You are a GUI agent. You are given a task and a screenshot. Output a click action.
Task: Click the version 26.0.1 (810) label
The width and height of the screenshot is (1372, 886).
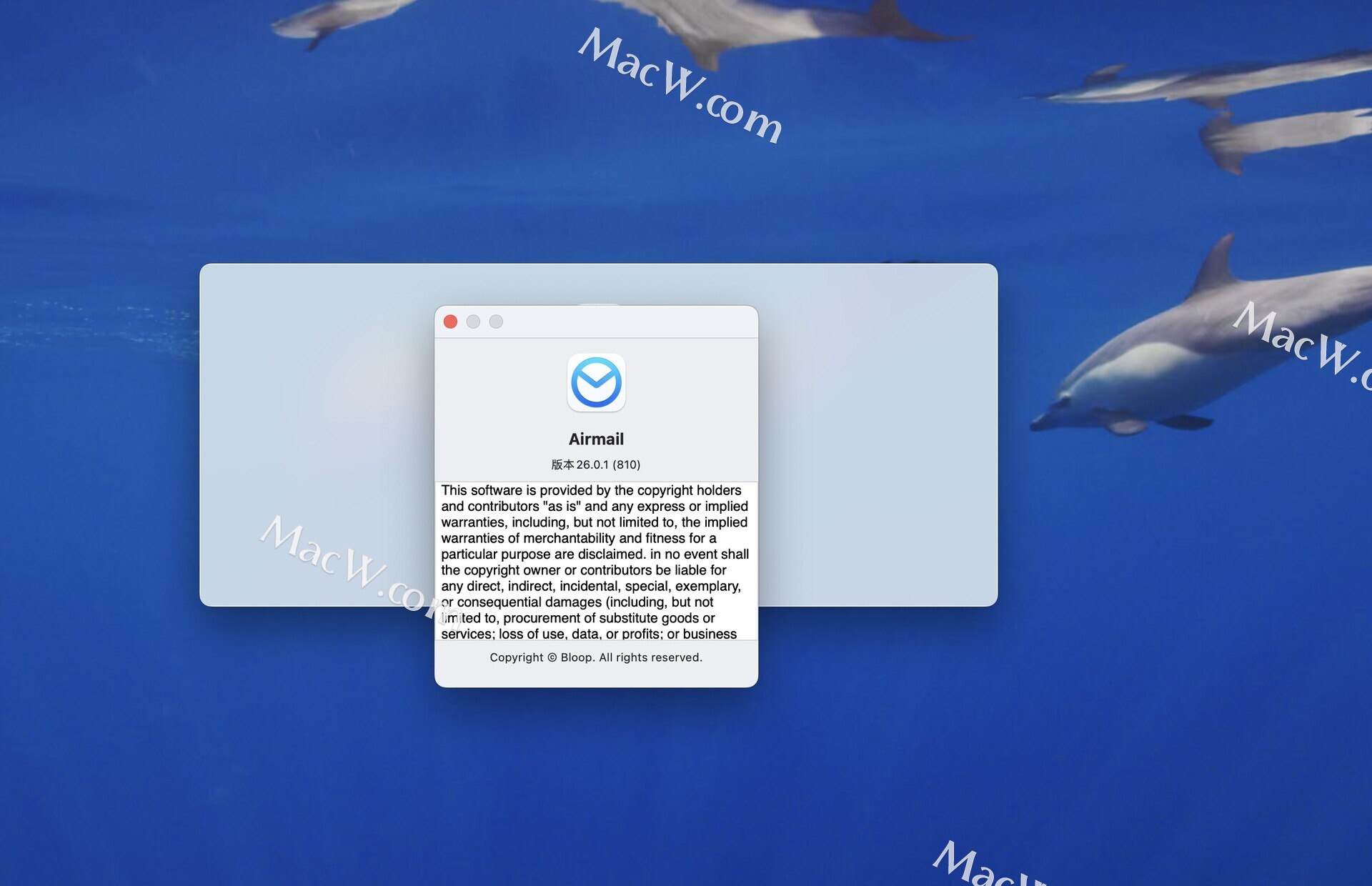point(595,464)
